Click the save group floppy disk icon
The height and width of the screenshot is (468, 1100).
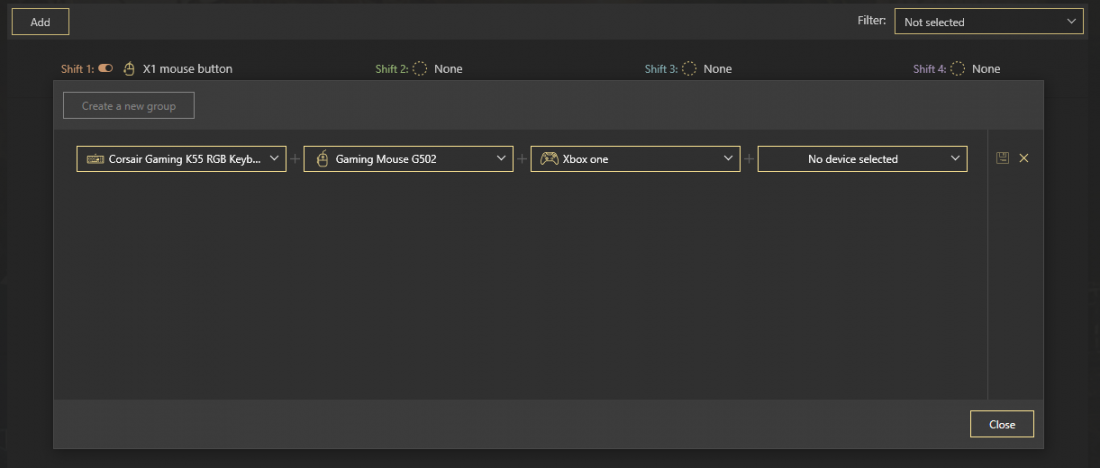1002,158
